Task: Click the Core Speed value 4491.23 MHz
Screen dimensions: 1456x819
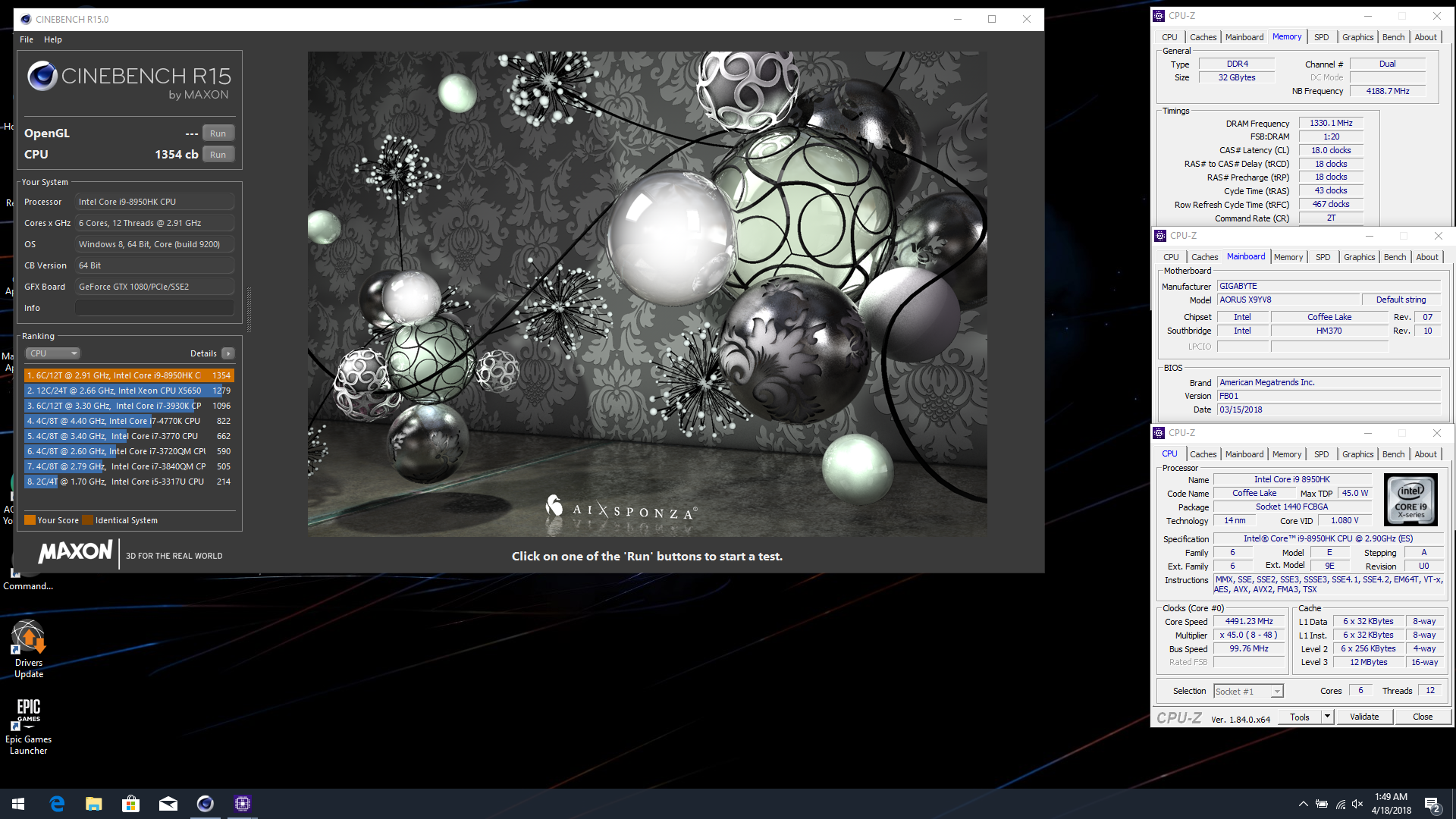Action: click(1249, 622)
